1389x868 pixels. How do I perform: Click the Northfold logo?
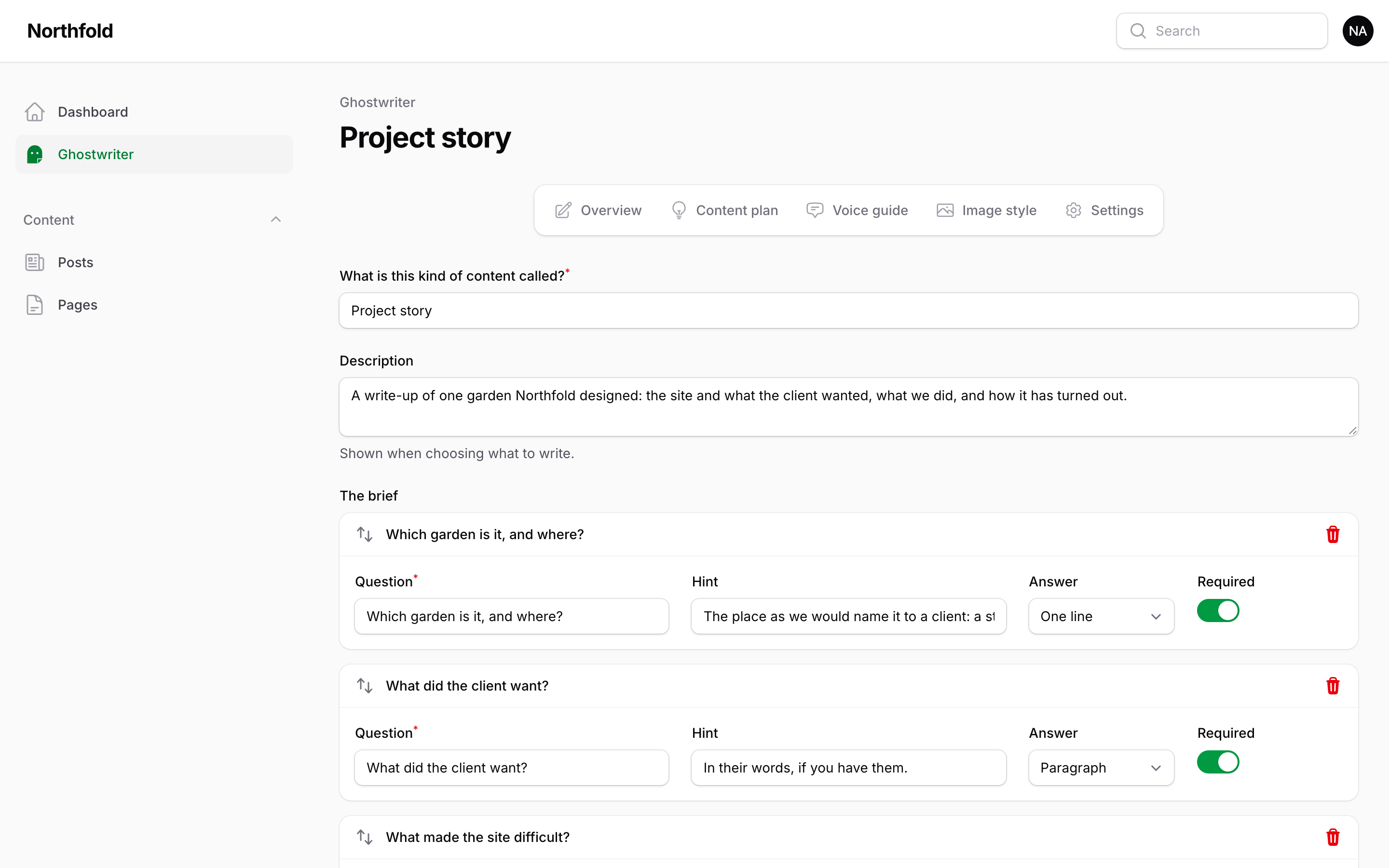(70, 31)
